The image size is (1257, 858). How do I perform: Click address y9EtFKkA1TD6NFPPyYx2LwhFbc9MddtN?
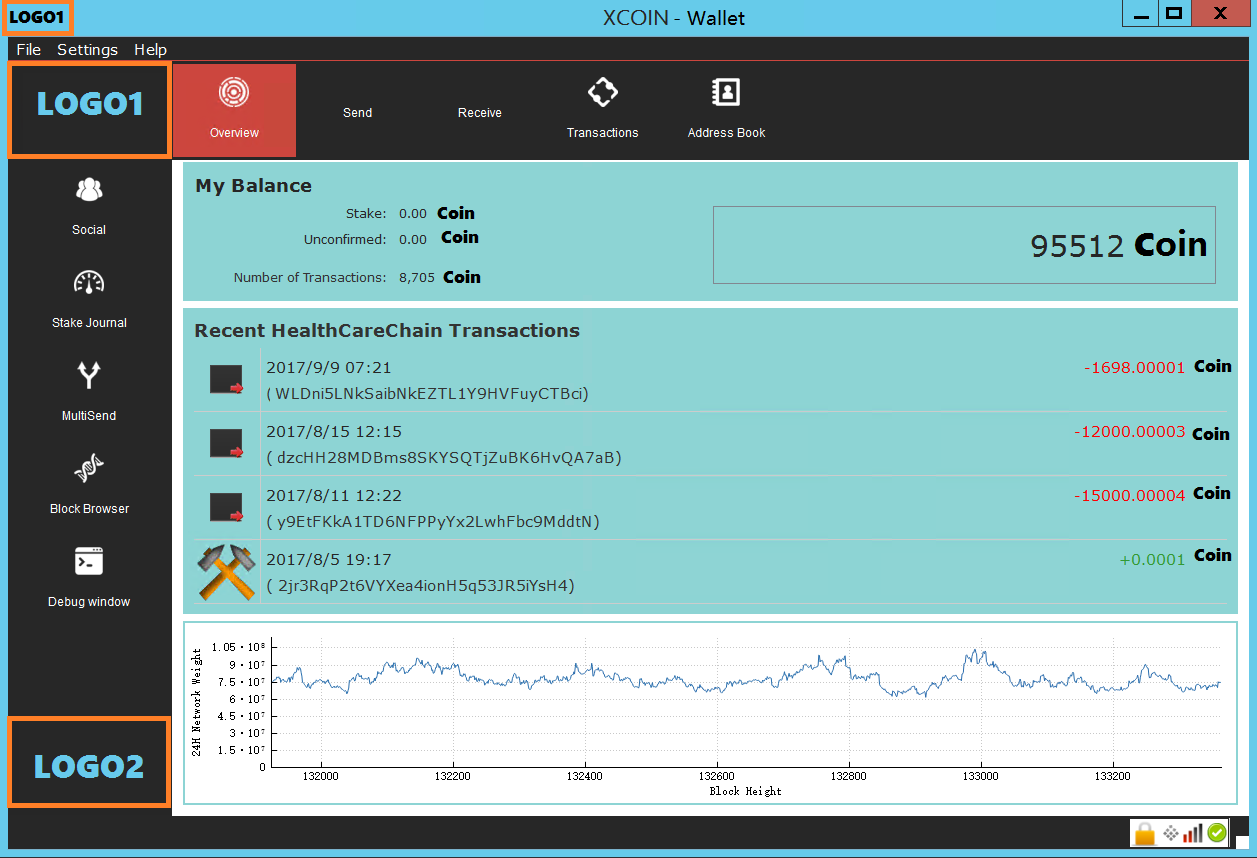[x=433, y=522]
